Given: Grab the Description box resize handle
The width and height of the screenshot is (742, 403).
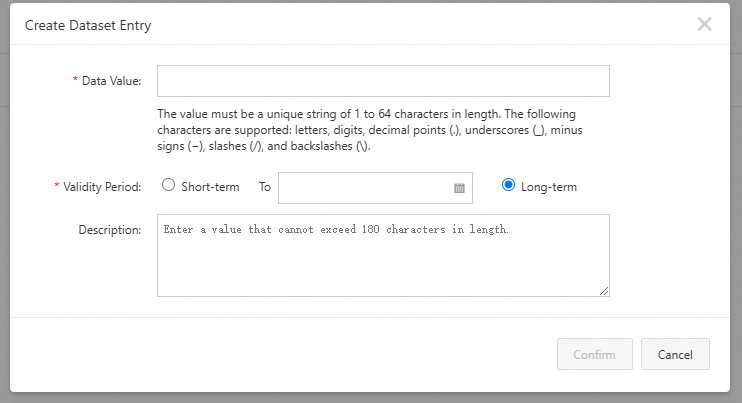Looking at the screenshot, I should (x=604, y=291).
